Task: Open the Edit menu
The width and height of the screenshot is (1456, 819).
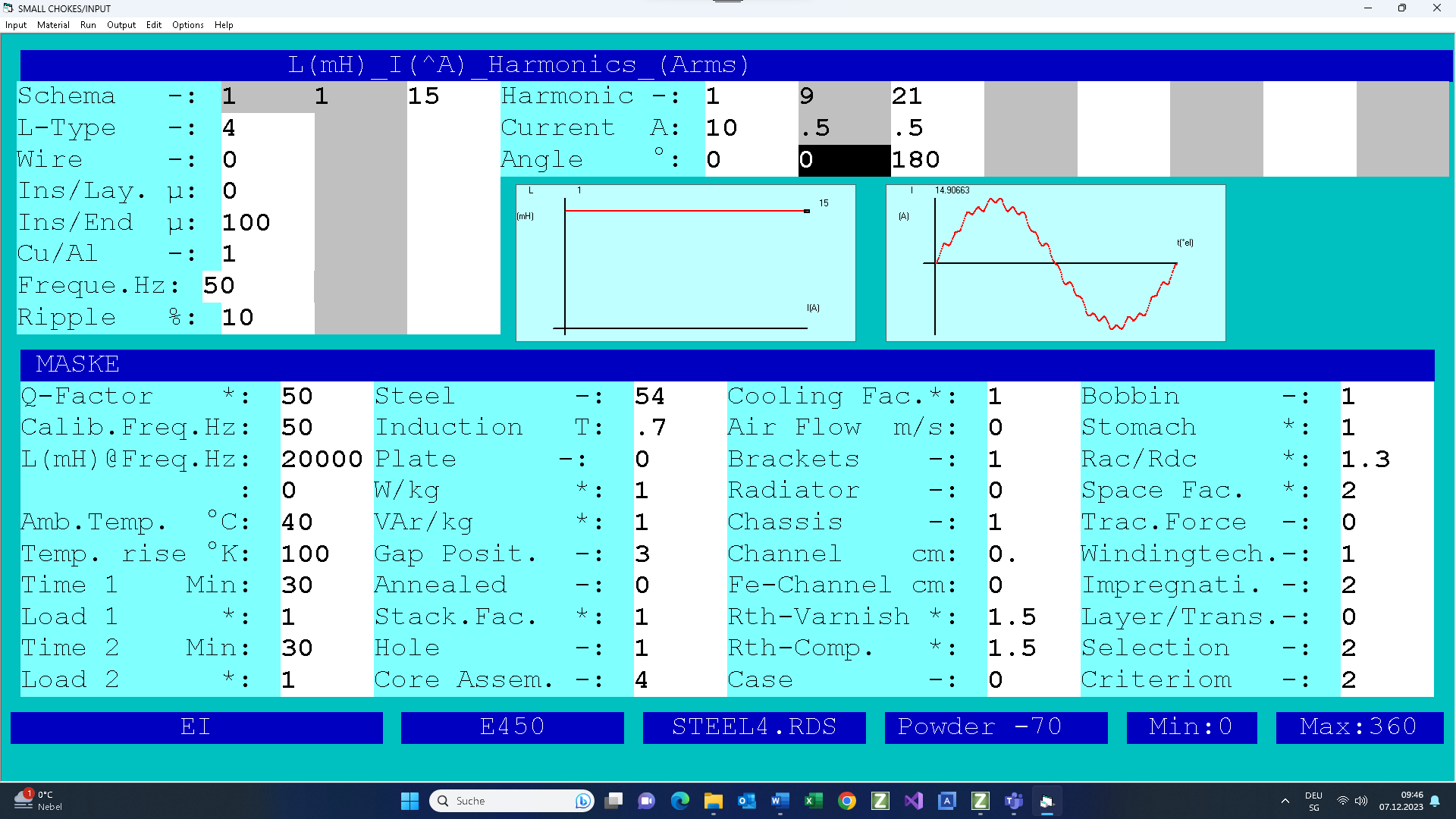Action: tap(154, 25)
